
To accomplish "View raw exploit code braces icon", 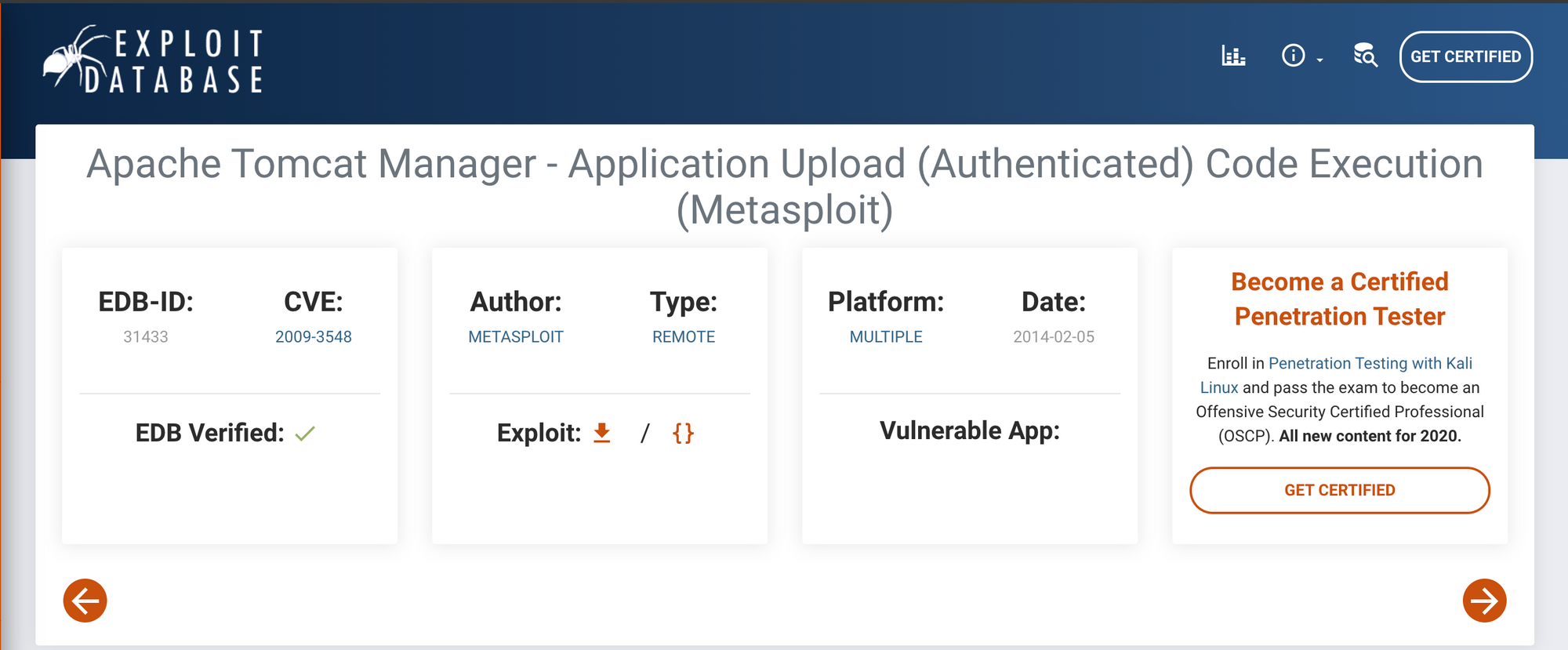I will click(x=683, y=433).
